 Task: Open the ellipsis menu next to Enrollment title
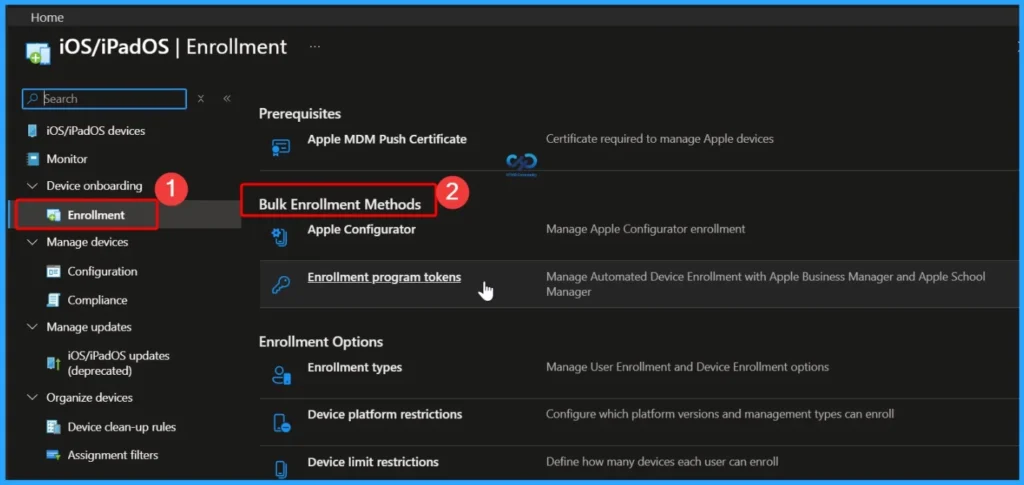(x=315, y=47)
